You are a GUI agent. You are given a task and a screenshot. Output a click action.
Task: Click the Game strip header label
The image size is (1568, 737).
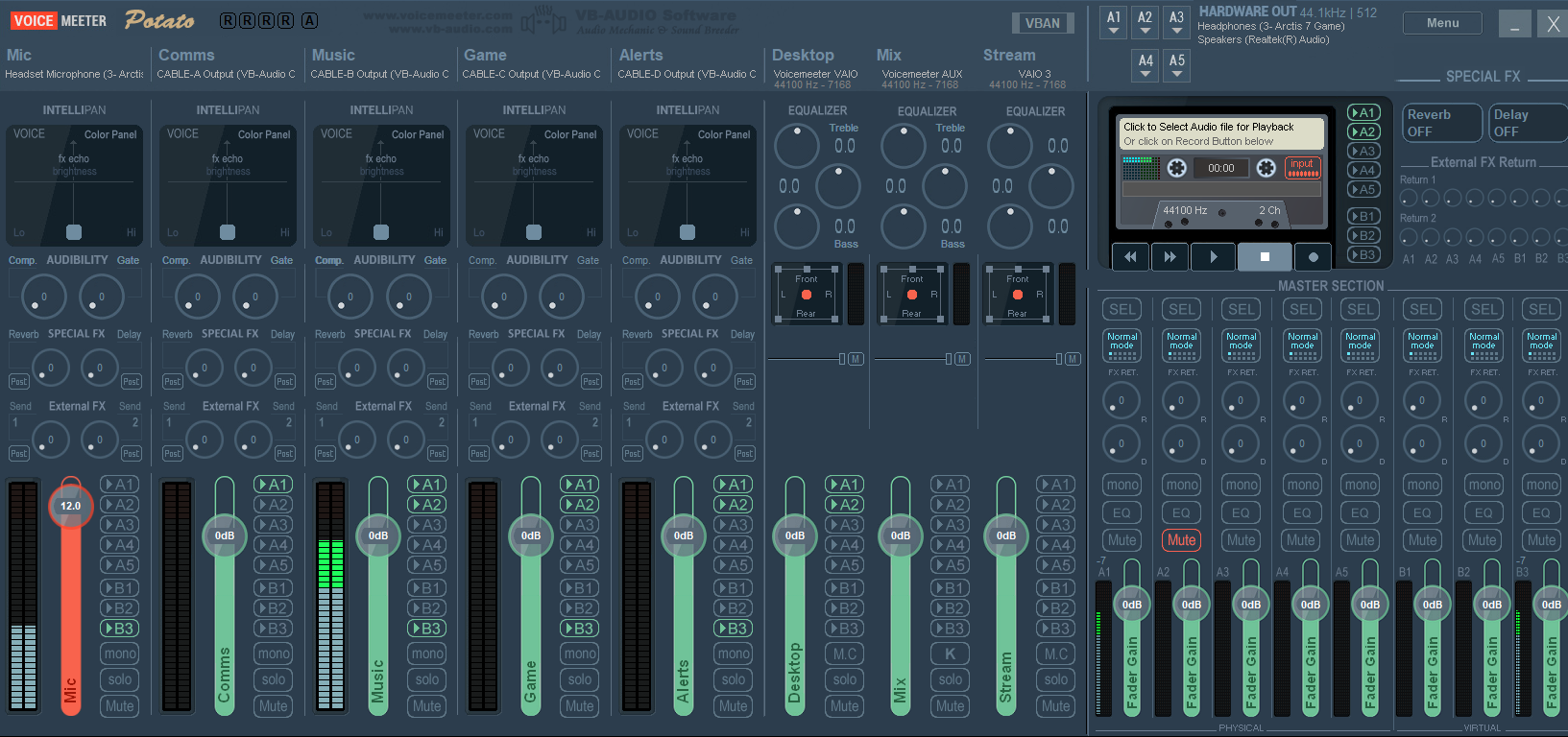click(485, 56)
